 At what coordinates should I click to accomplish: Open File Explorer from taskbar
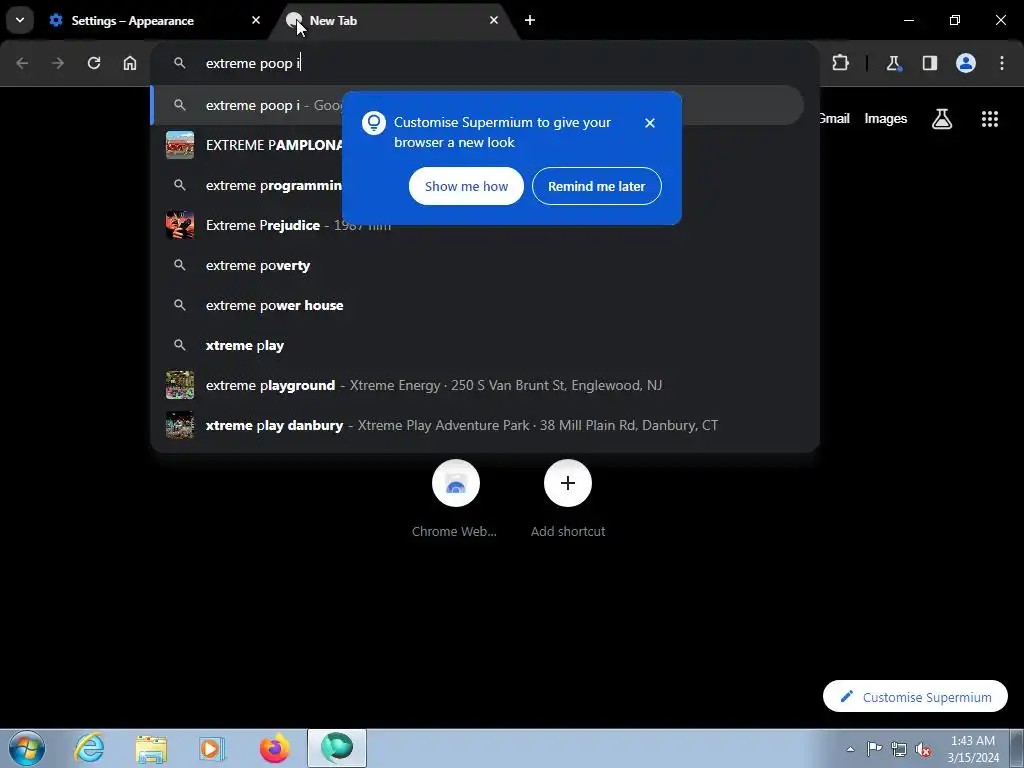151,748
